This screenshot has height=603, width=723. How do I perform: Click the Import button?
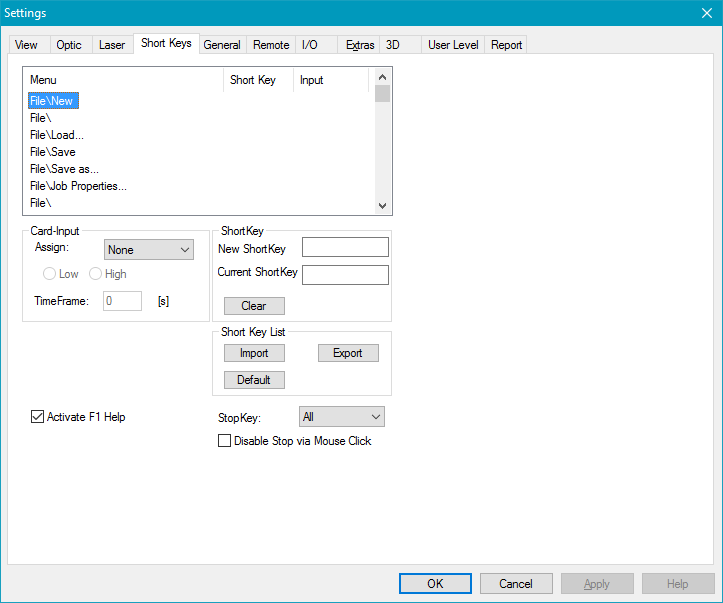254,353
